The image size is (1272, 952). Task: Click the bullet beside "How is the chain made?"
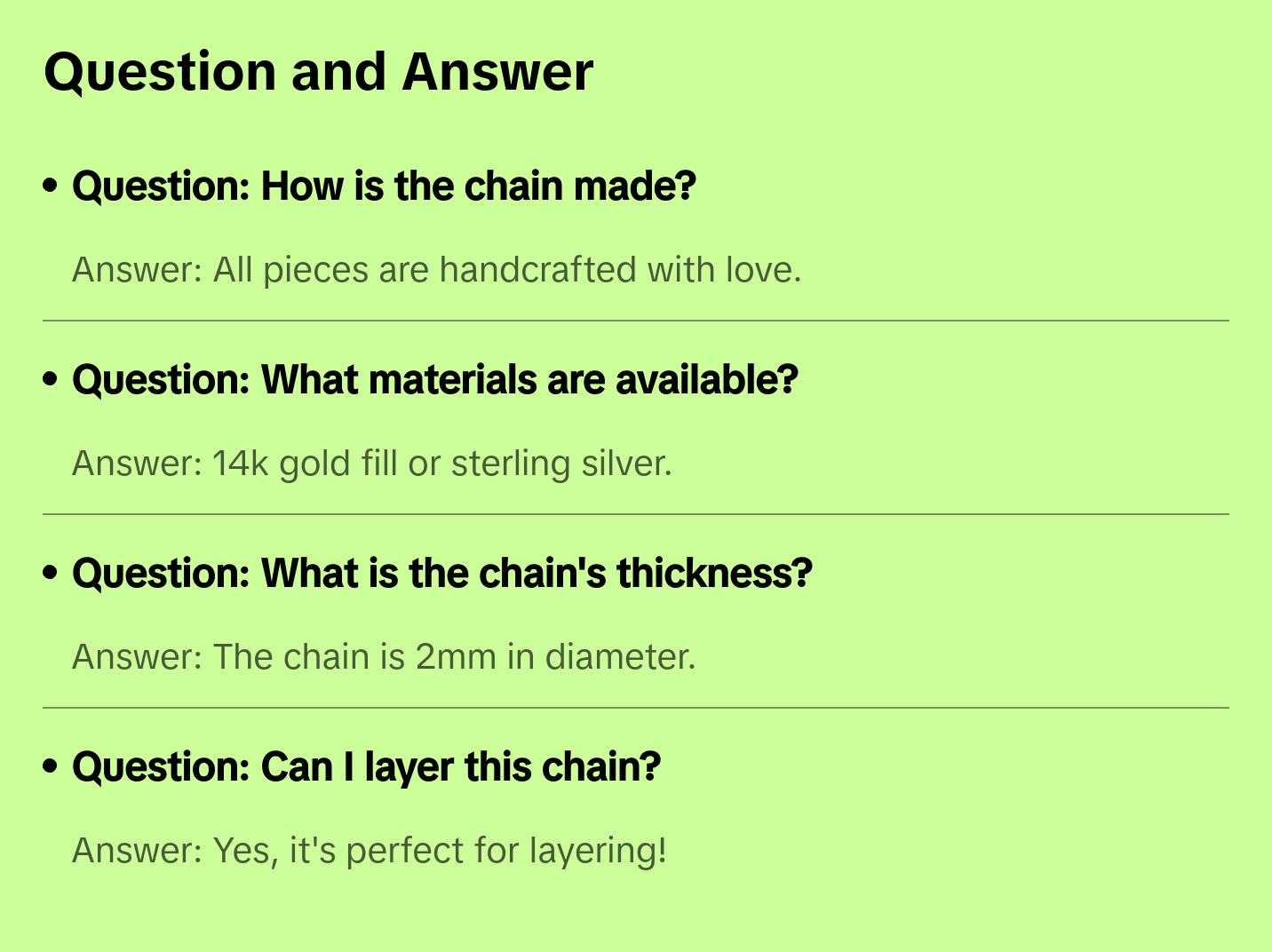coord(51,186)
